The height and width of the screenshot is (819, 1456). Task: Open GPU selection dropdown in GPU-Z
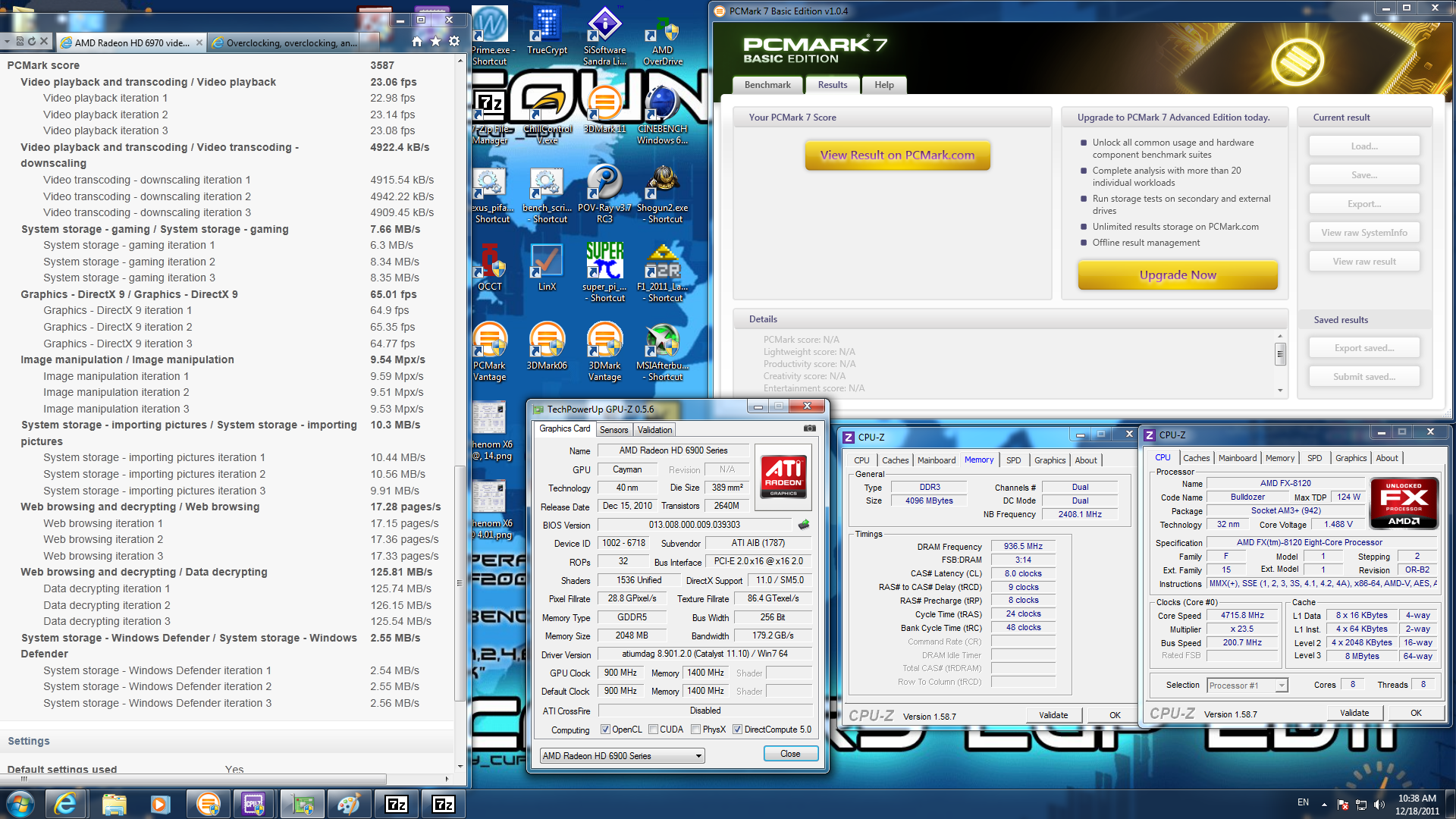pos(622,756)
